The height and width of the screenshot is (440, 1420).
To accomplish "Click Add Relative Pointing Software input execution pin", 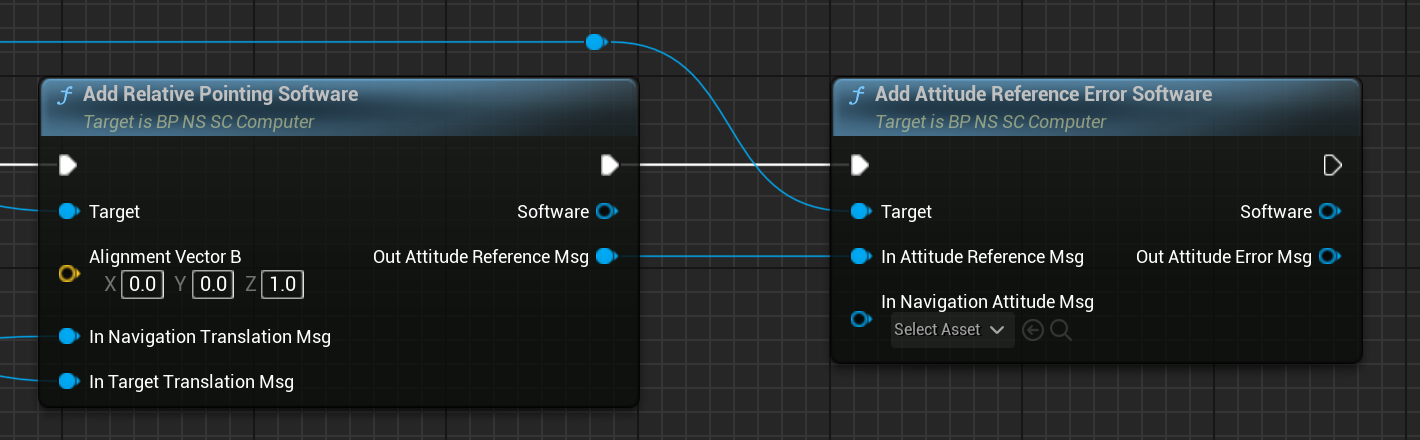I will pyautogui.click(x=68, y=164).
